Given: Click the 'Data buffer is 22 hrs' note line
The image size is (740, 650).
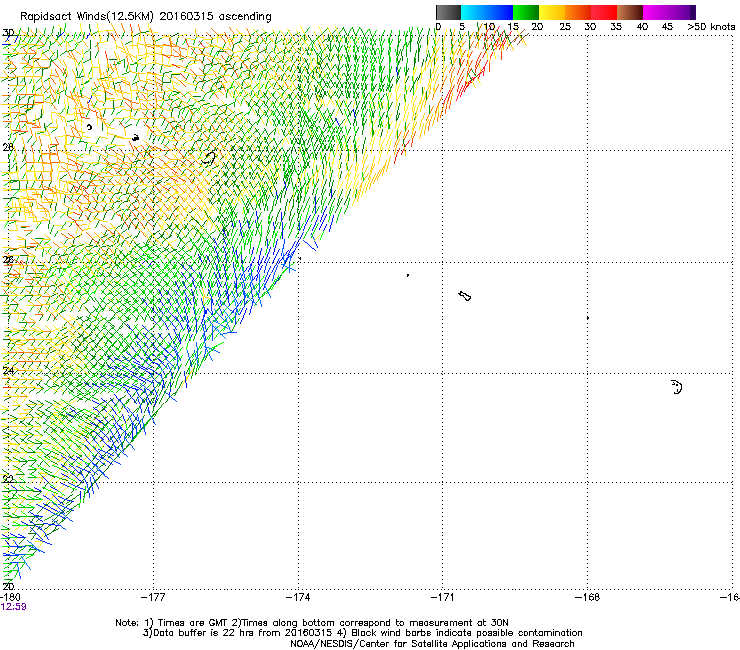Looking at the screenshot, I should tap(362, 633).
